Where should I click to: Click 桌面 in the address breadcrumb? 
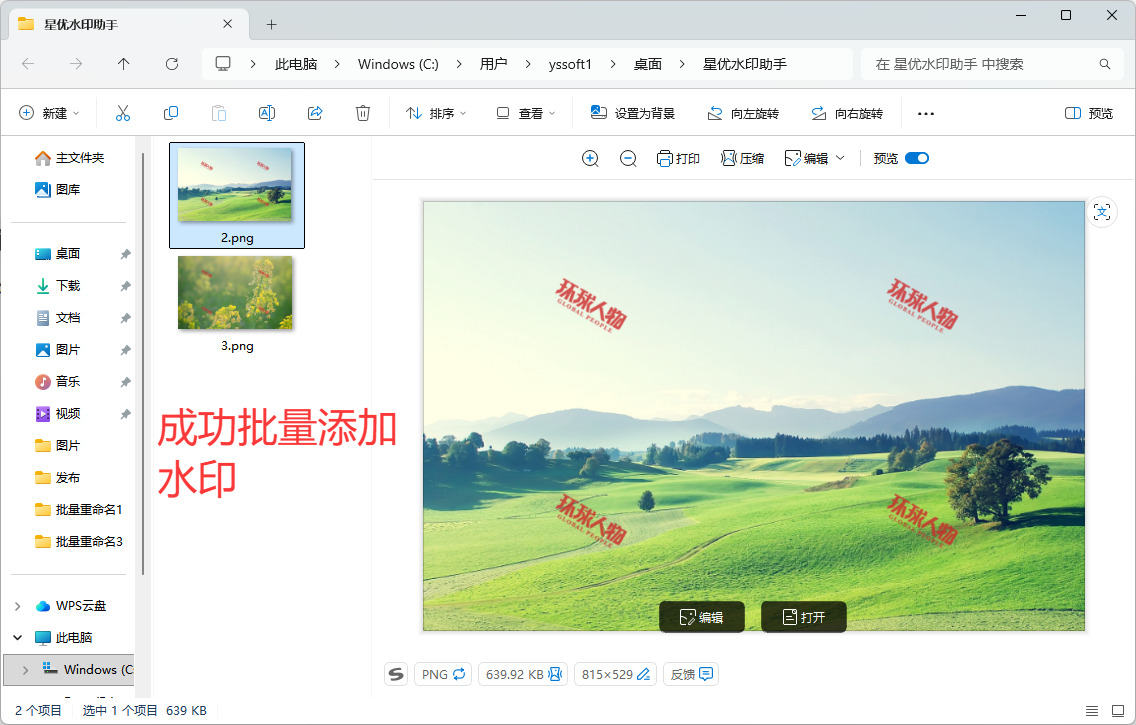tap(648, 64)
